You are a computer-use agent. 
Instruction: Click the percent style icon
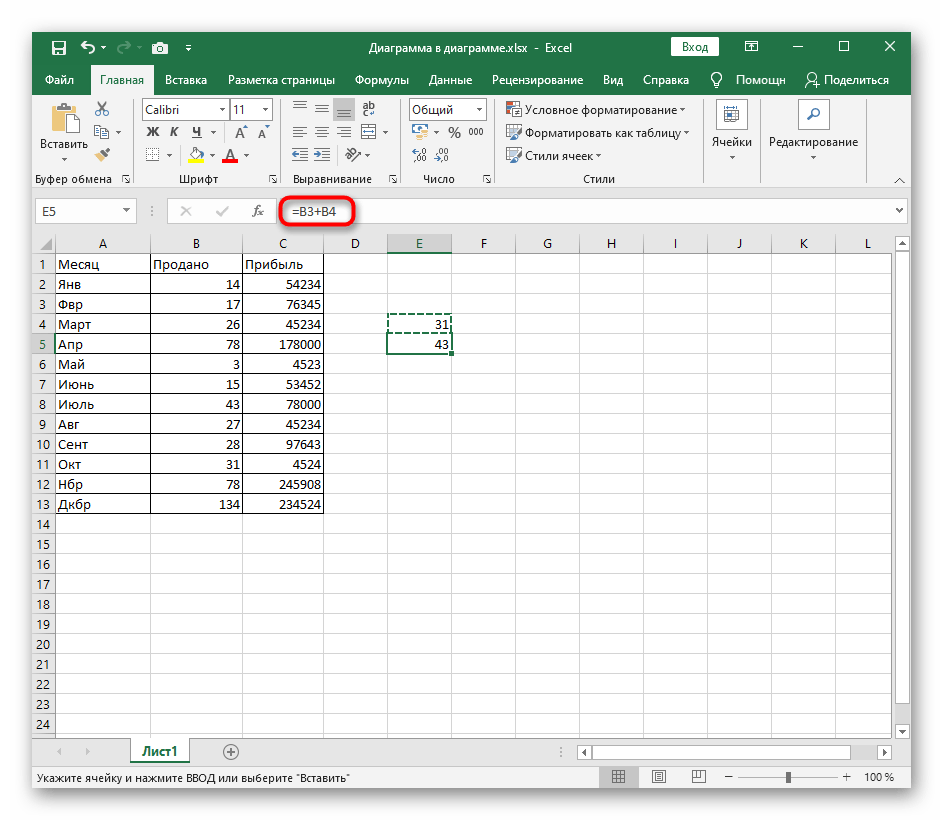(453, 132)
